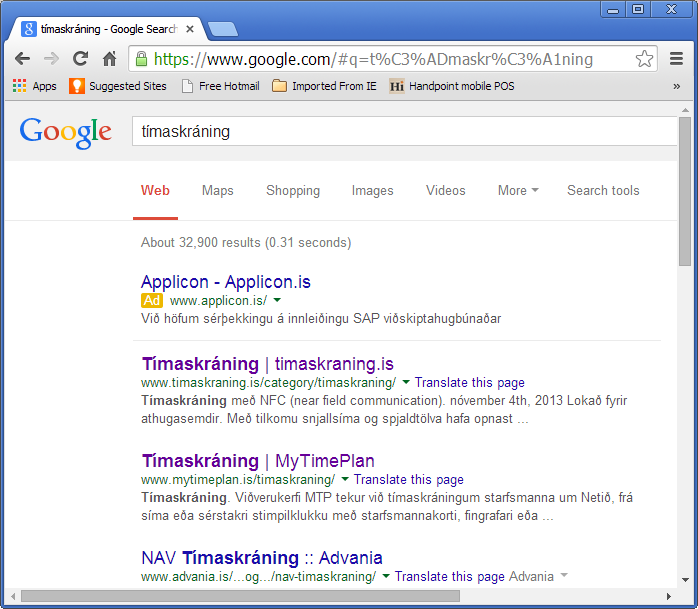Click the forward navigation arrow

click(51, 58)
